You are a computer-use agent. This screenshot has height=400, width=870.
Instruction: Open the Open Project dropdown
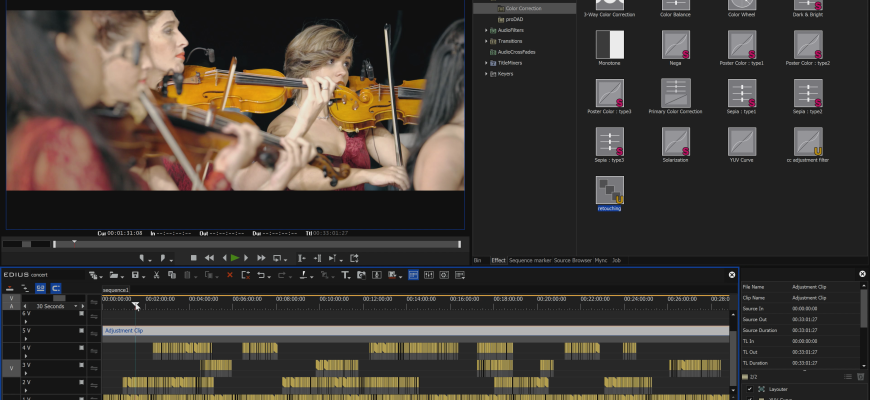123,277
